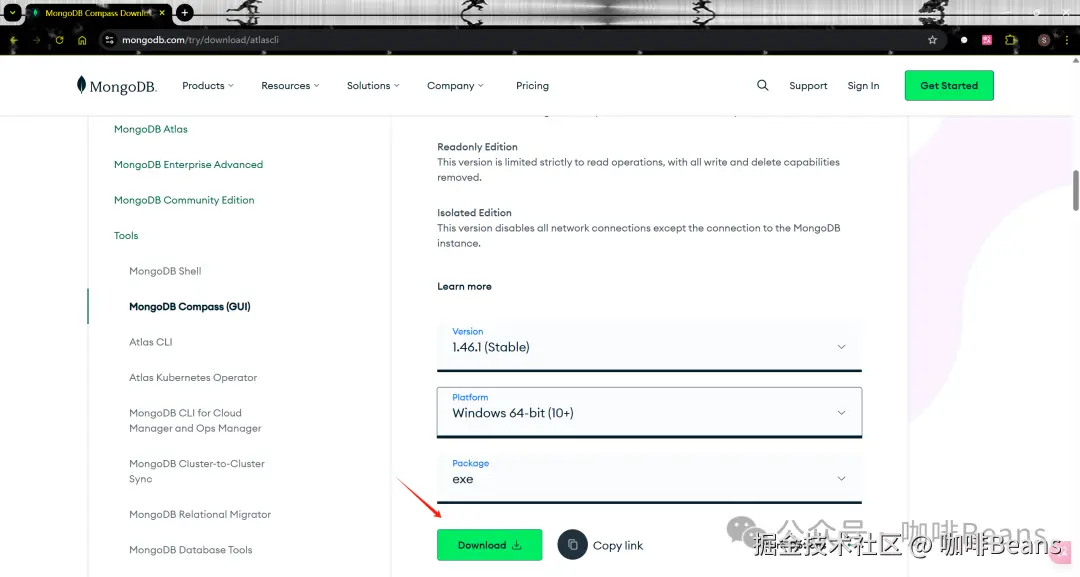Expand the Products menu

(x=208, y=85)
